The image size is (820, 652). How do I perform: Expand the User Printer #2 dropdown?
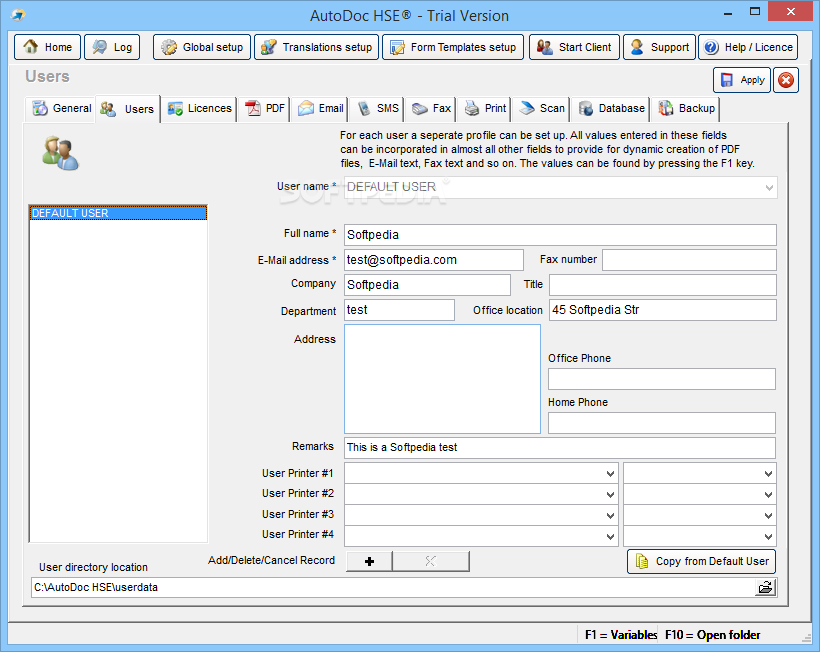(x=610, y=495)
